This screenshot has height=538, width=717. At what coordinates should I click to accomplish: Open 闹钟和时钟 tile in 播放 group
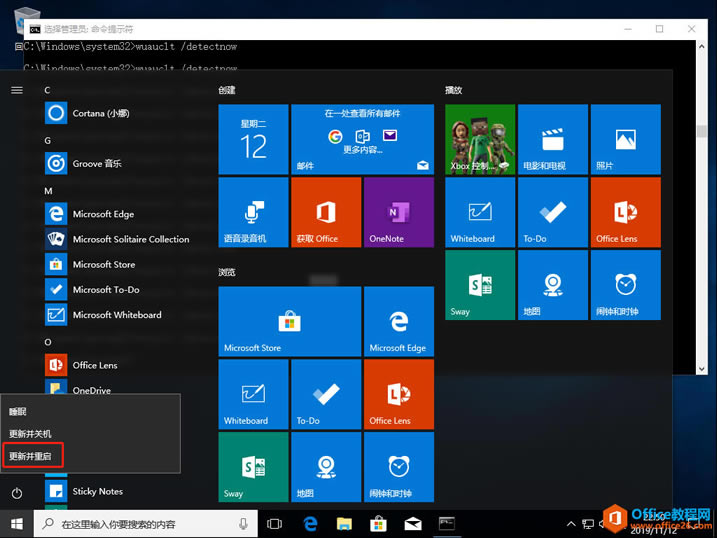pos(626,285)
